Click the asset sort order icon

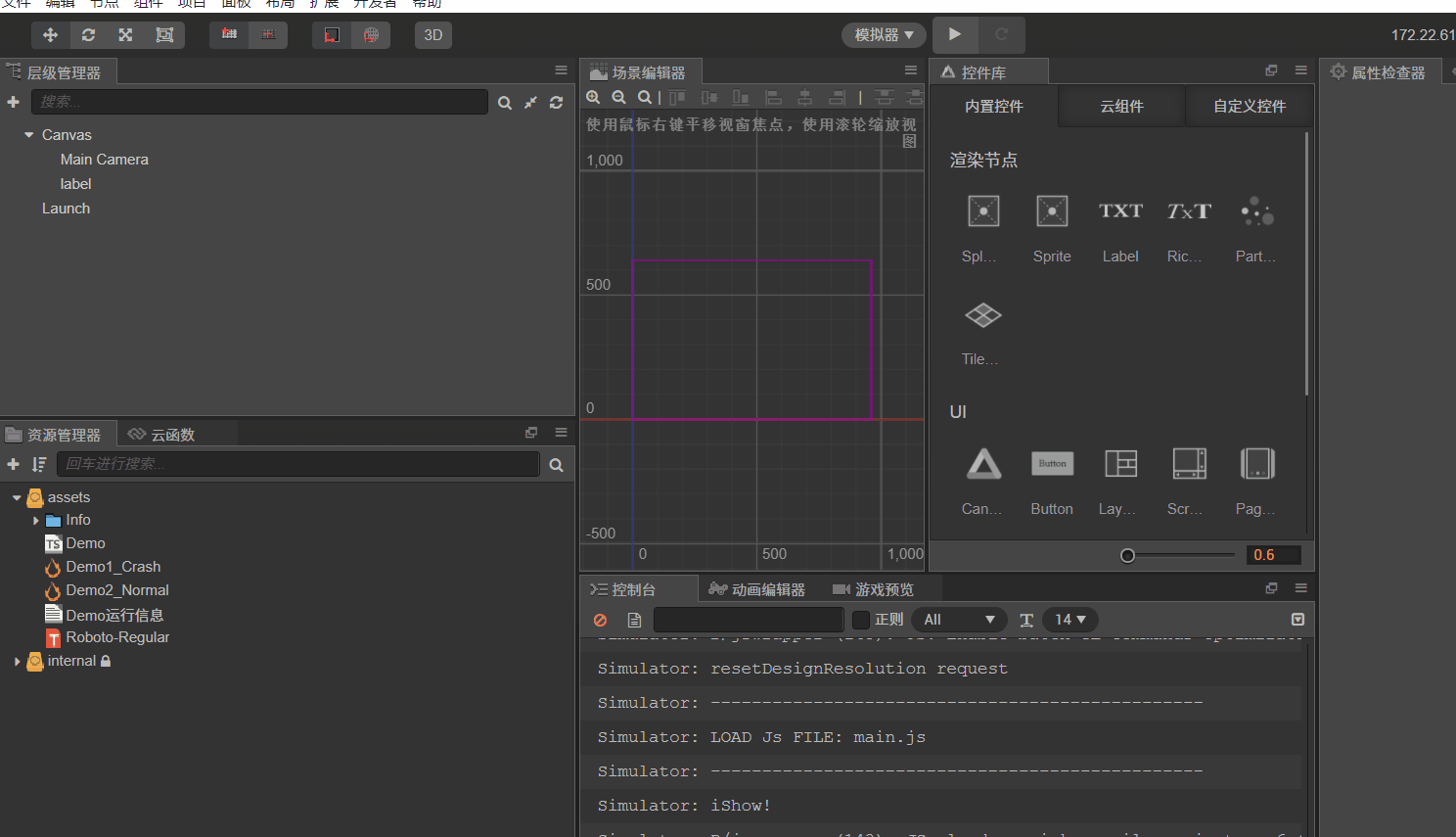click(x=39, y=464)
